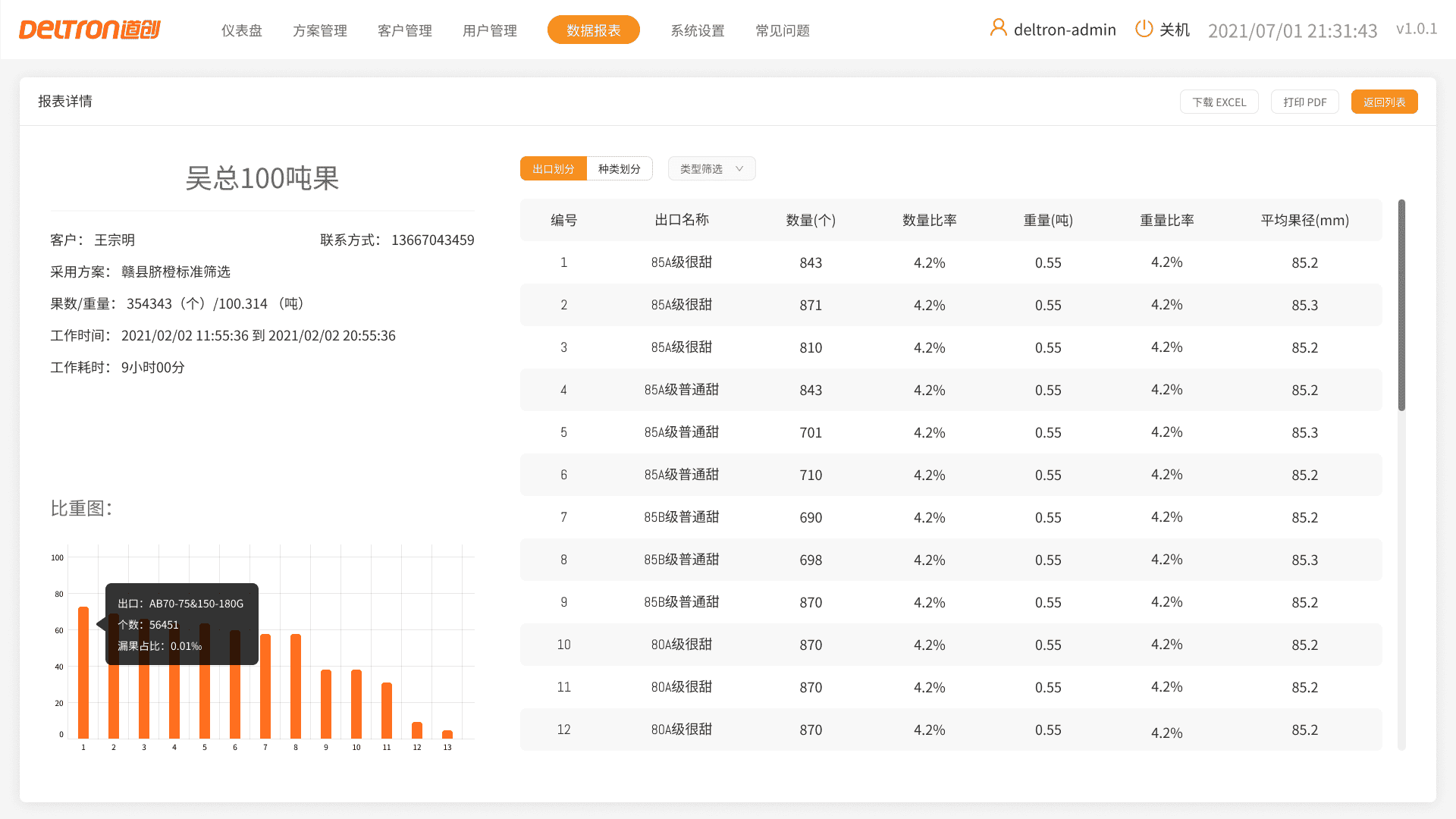Screen dimensions: 1456x819
Task: Open 系统设置 menu
Action: pos(697,30)
